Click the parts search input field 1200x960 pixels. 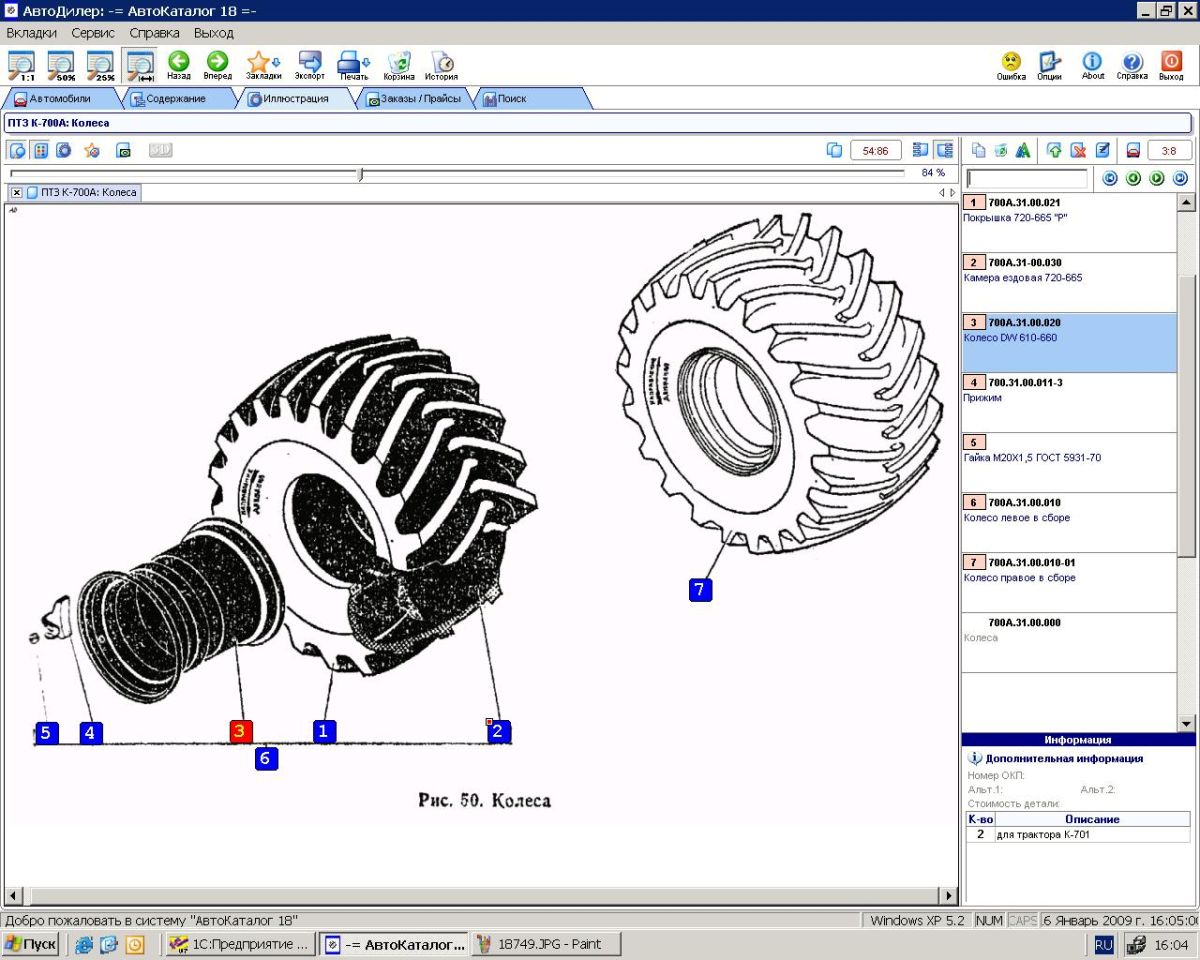[x=1027, y=179]
